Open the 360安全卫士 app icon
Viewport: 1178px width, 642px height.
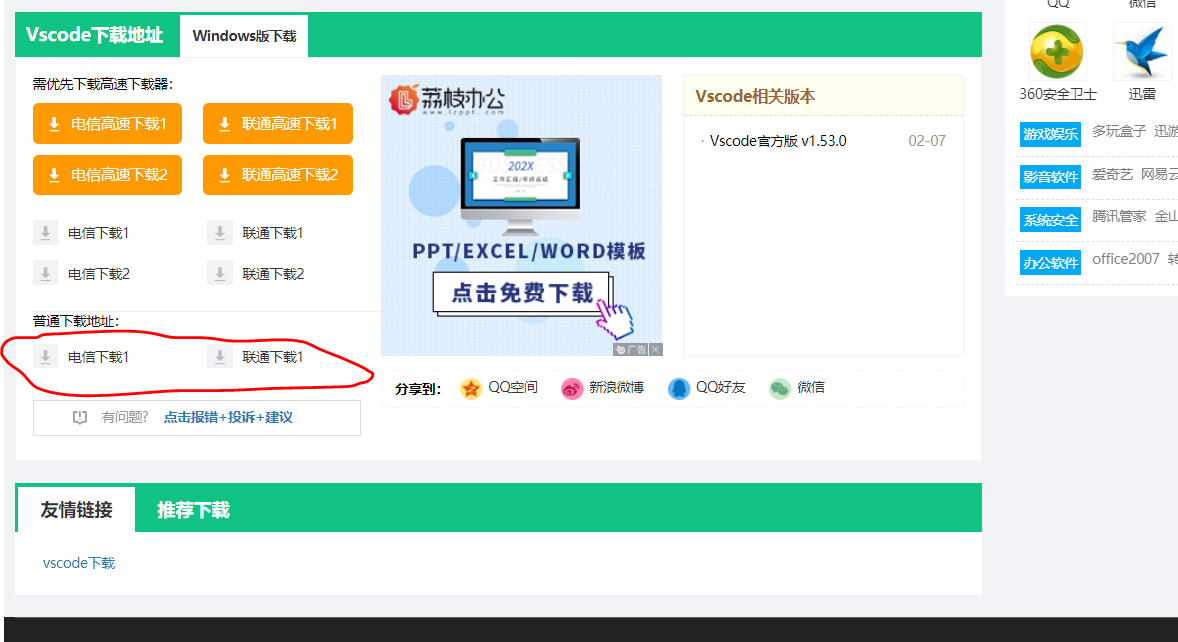(1057, 52)
